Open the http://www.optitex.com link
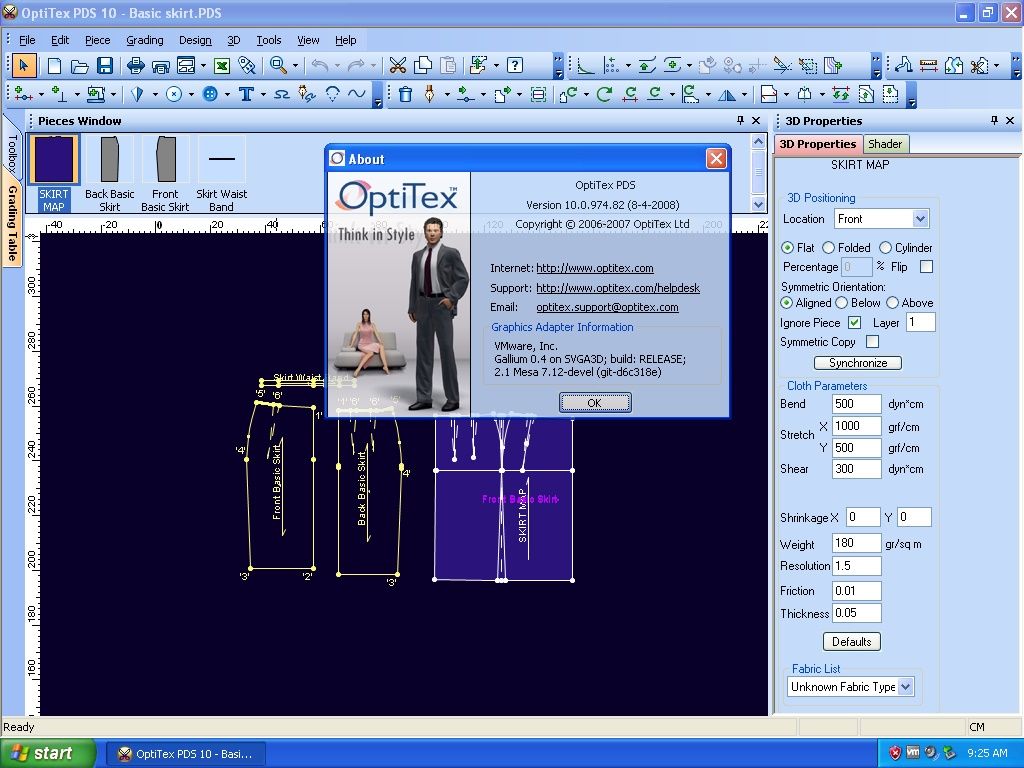Image resolution: width=1024 pixels, height=768 pixels. click(594, 268)
